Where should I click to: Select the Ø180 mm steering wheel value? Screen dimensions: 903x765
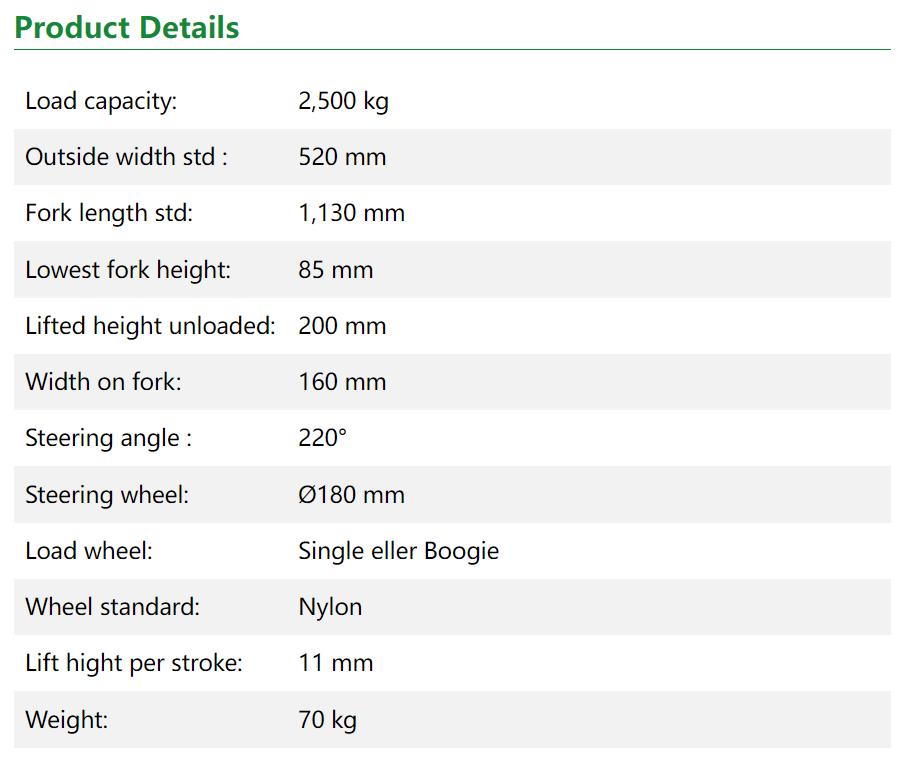[351, 495]
